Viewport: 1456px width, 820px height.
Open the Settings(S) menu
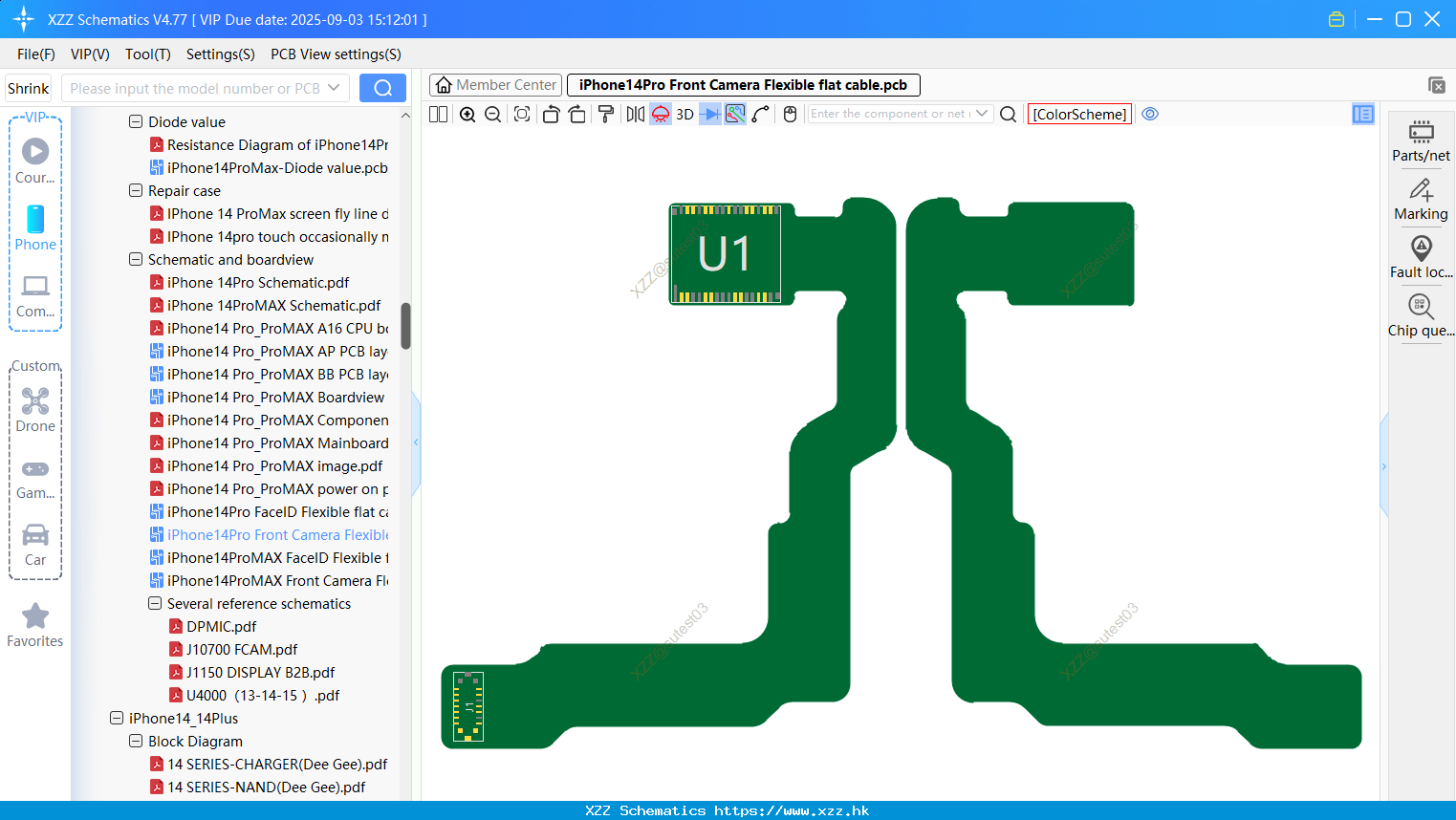click(x=221, y=54)
